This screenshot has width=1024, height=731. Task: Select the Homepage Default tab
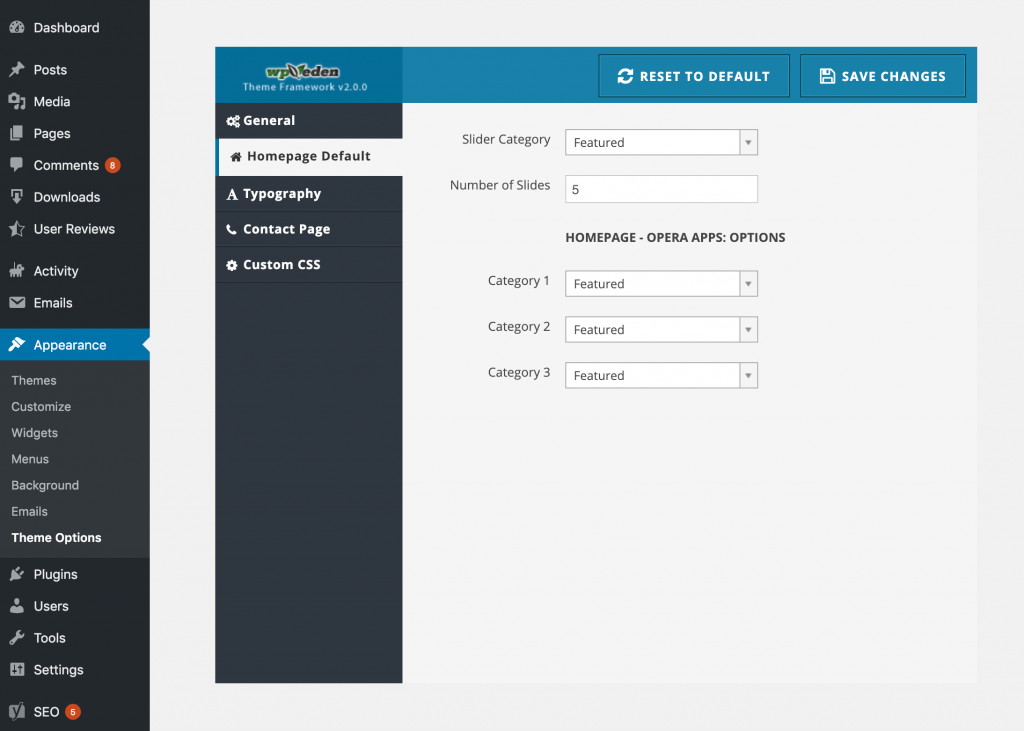pos(309,157)
